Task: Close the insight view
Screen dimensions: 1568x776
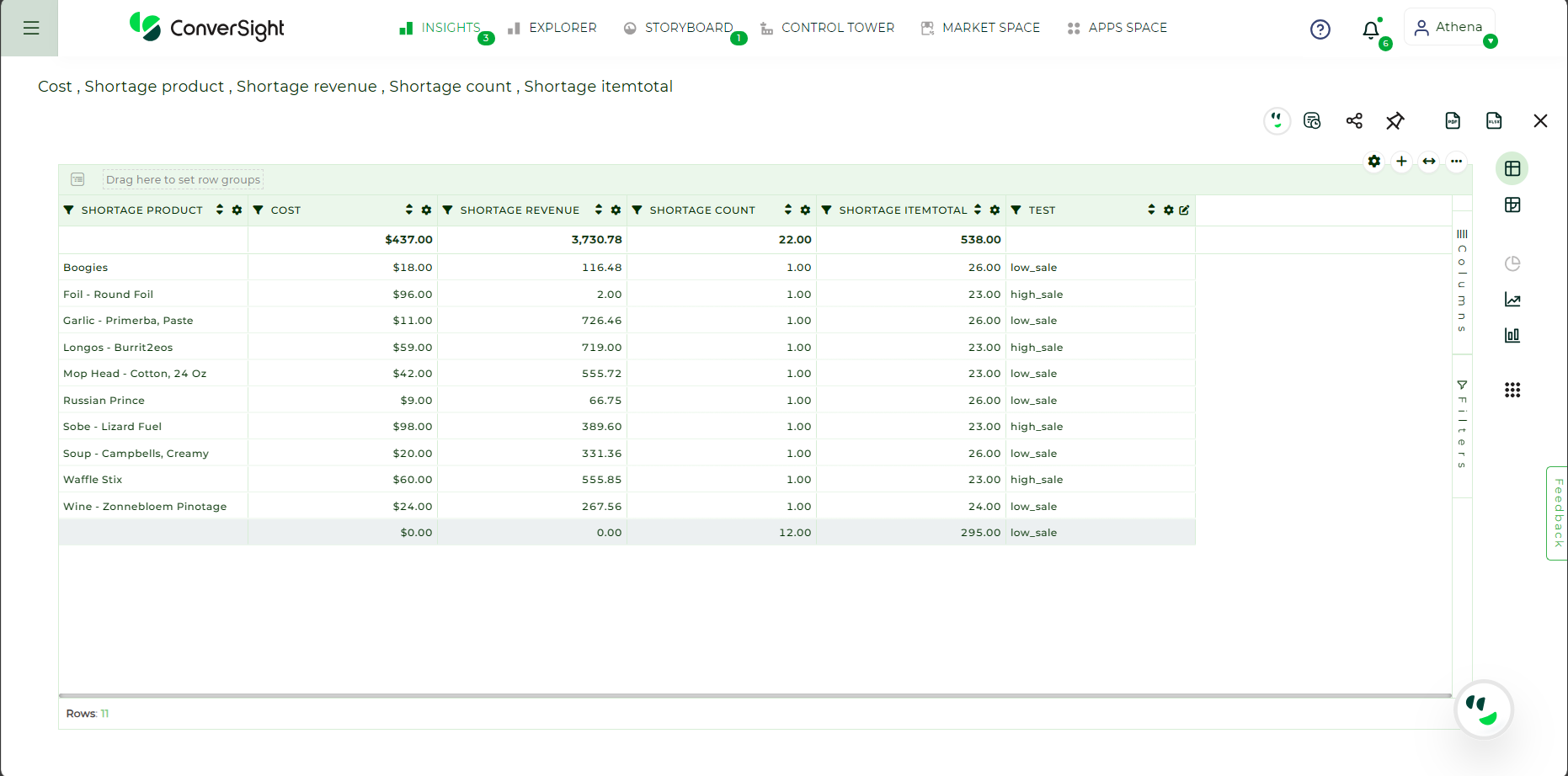Action: (x=1540, y=121)
